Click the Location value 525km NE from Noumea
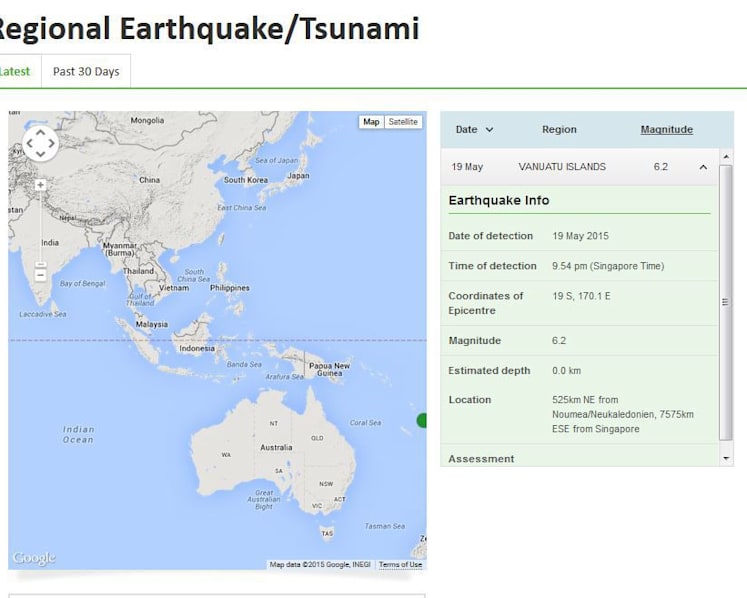The width and height of the screenshot is (747, 598). tap(623, 414)
